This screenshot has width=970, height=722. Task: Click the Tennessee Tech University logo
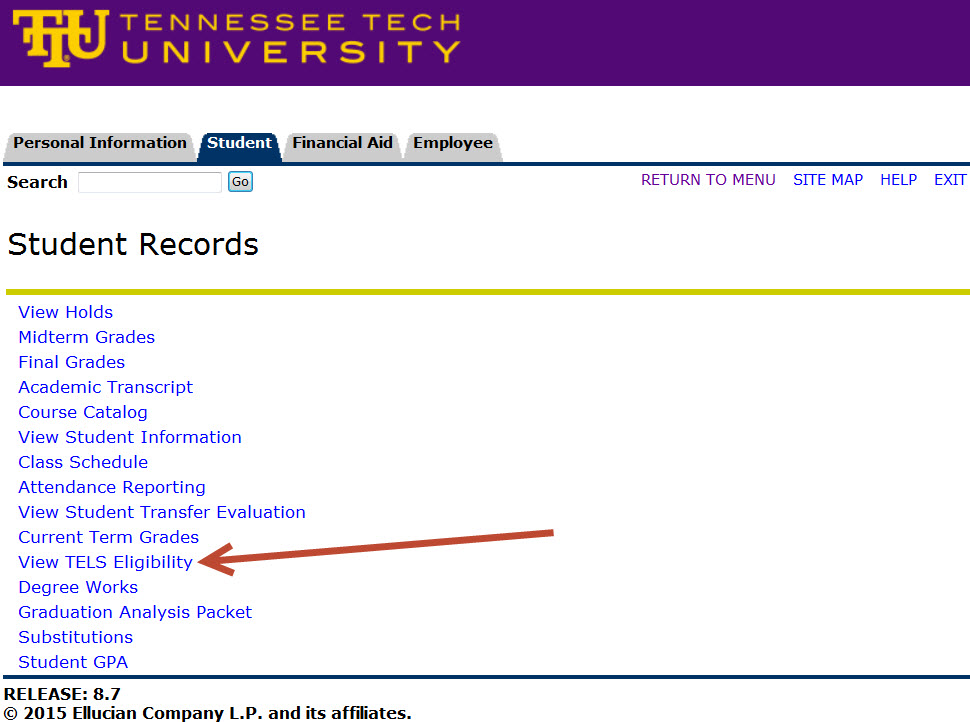pyautogui.click(x=236, y=38)
